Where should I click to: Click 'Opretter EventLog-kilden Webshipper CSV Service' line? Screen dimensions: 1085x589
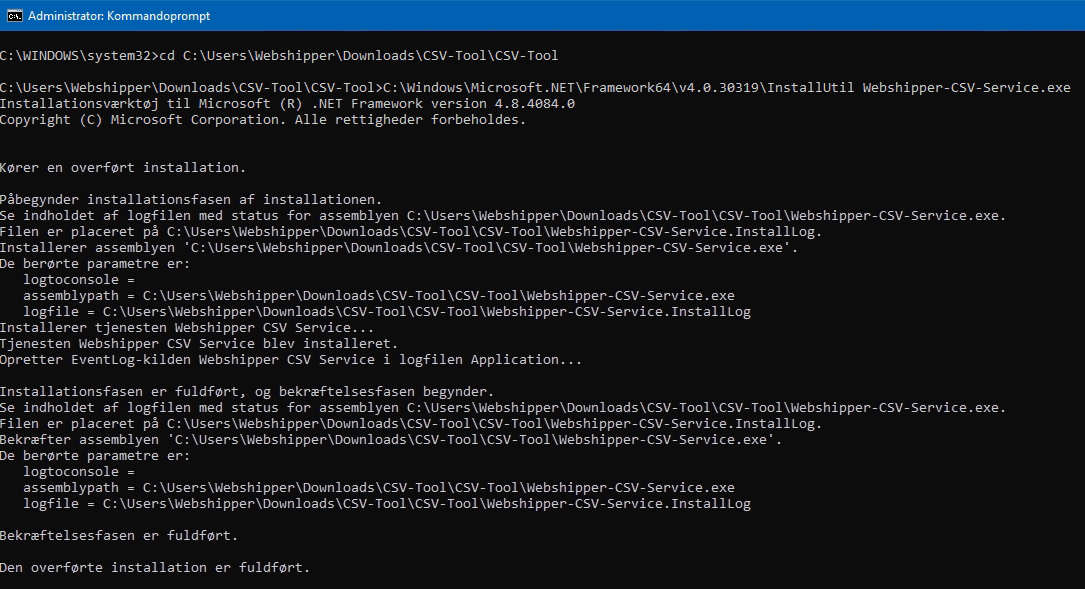click(x=291, y=359)
